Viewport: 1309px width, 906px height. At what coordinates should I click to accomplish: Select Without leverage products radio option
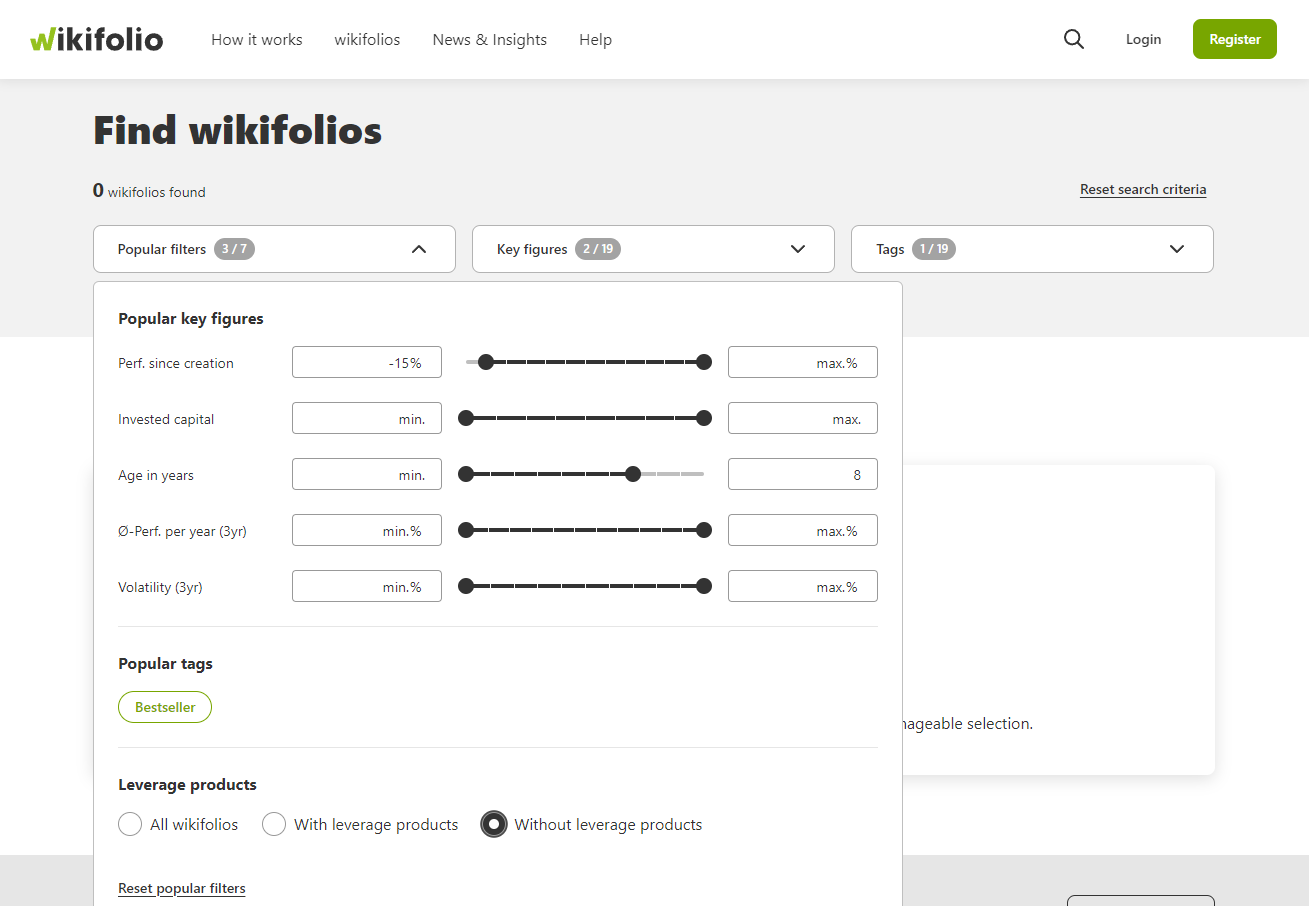click(494, 824)
